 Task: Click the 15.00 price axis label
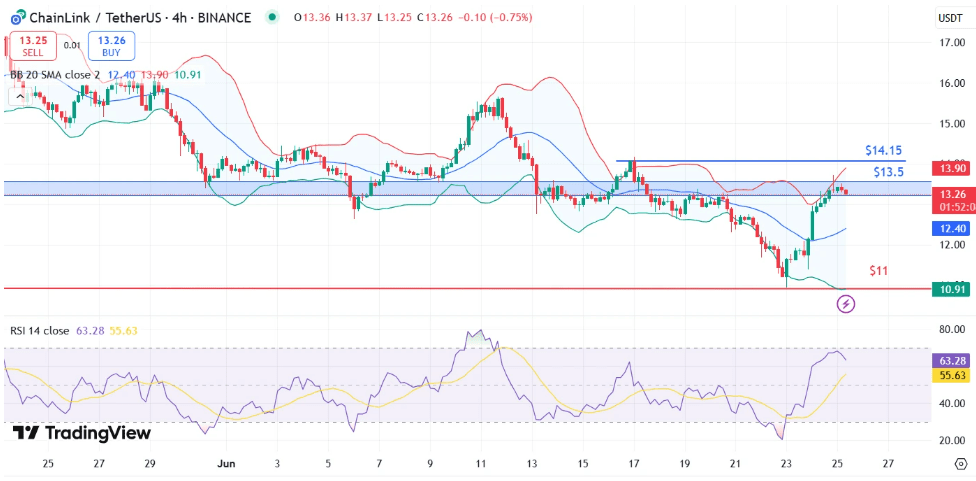952,124
